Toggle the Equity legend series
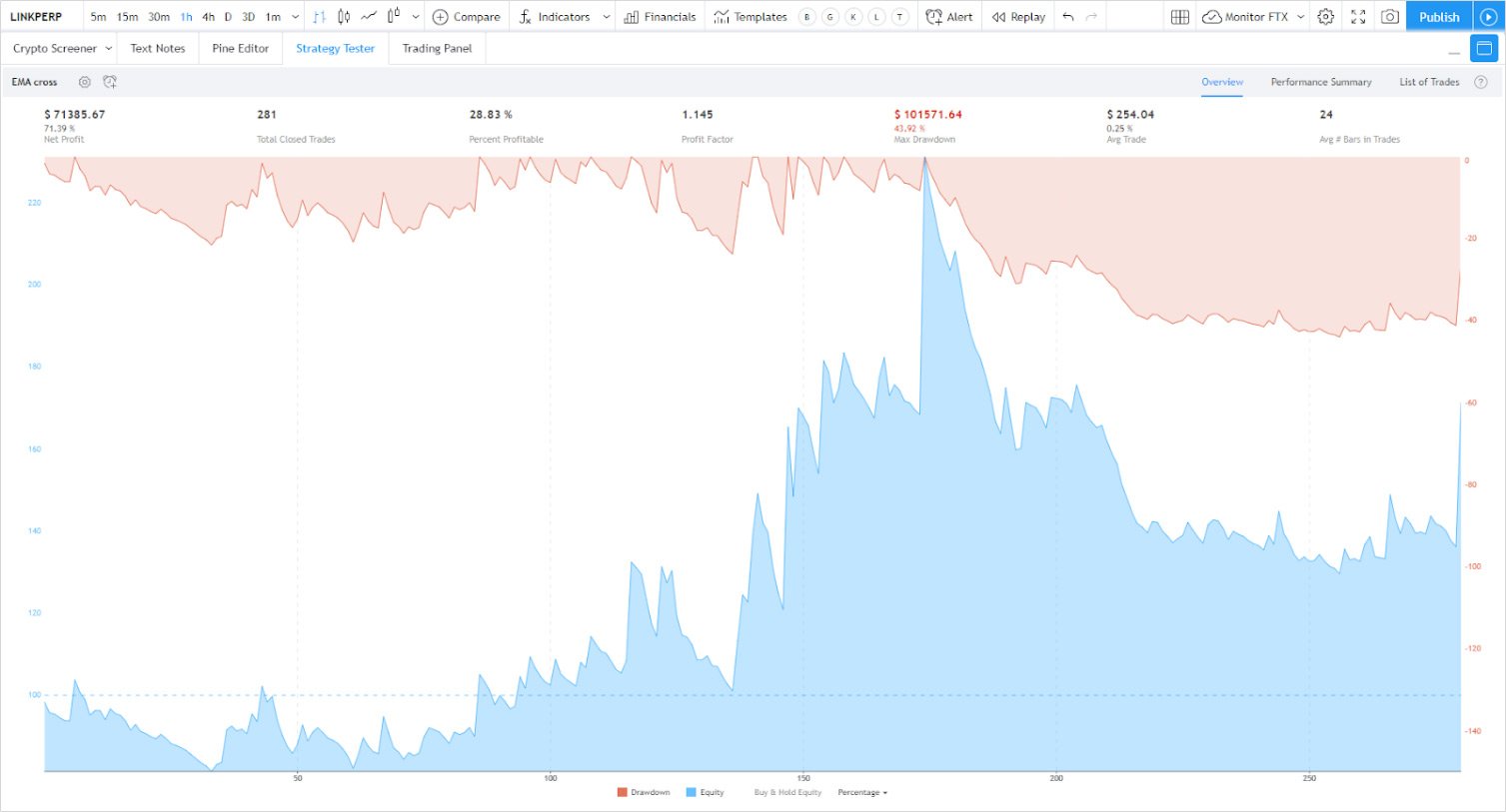 click(706, 792)
